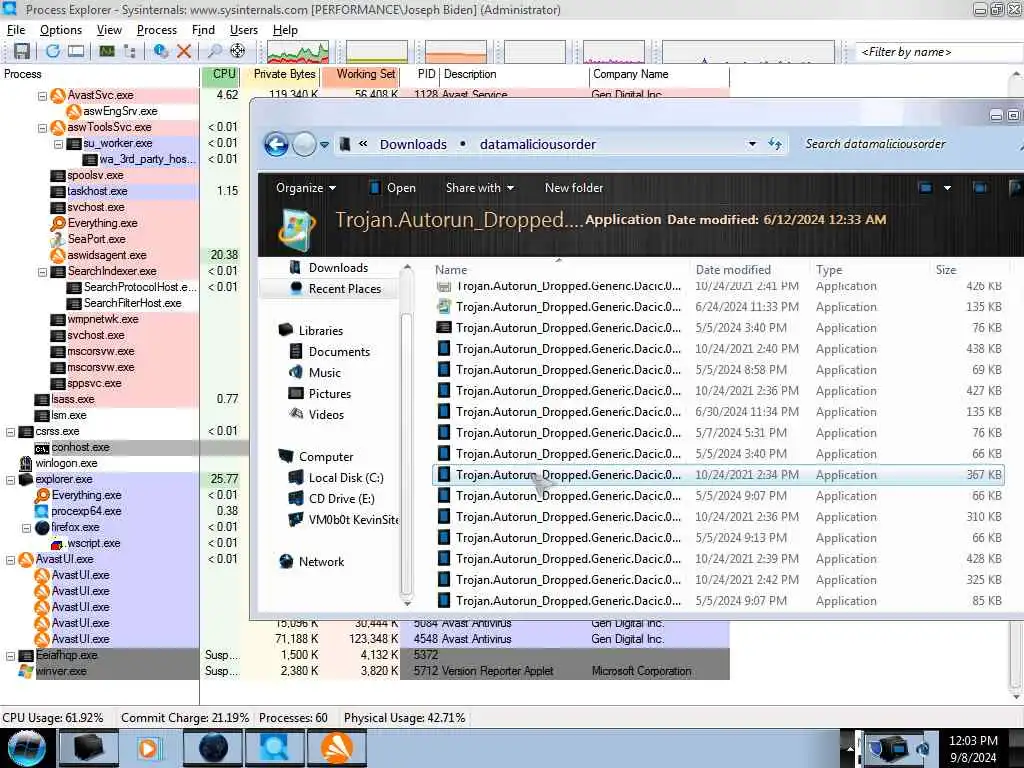Click the Find handle binoculars icon
This screenshot has height=768, width=1024.
click(214, 51)
